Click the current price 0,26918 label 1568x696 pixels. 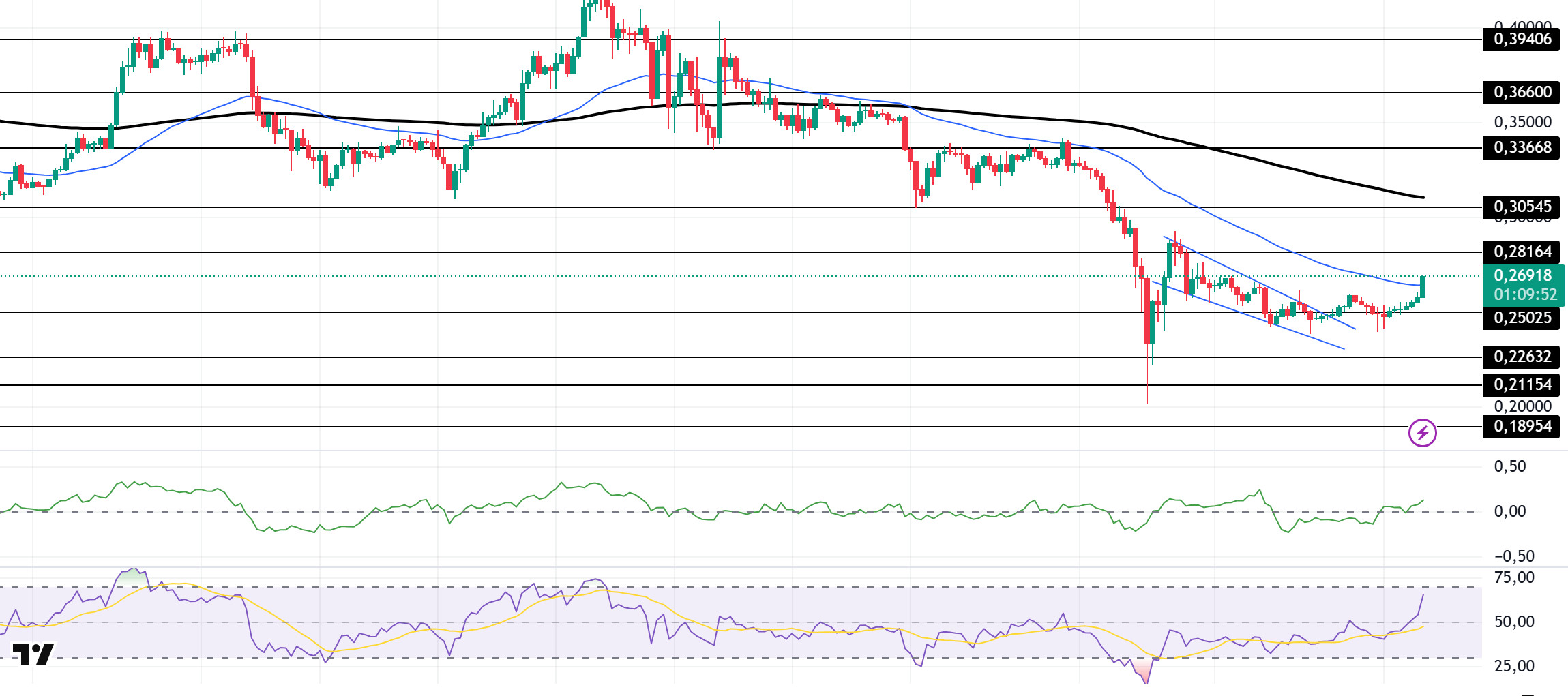[x=1523, y=275]
